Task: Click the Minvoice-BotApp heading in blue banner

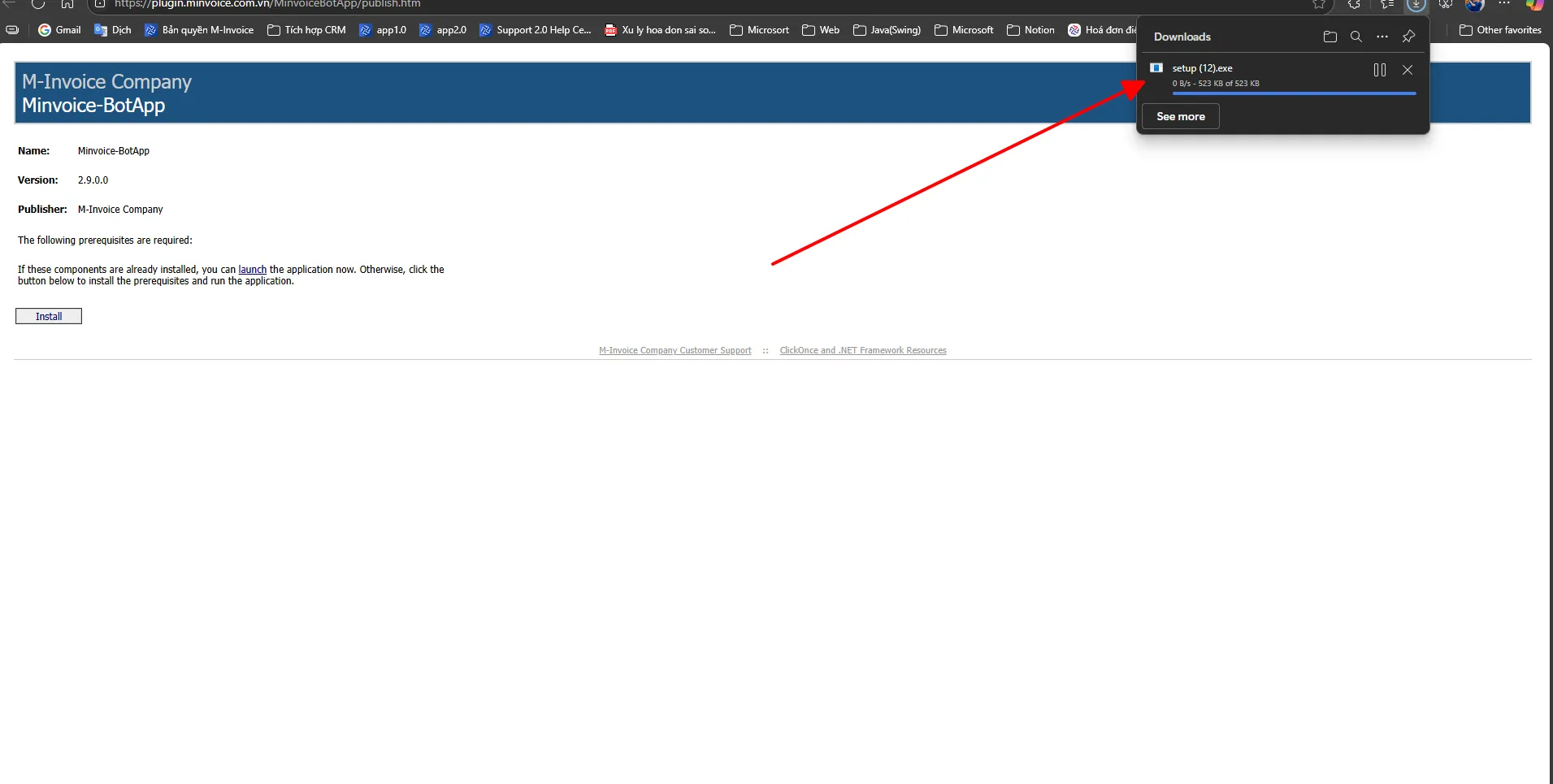Action: coord(93,106)
